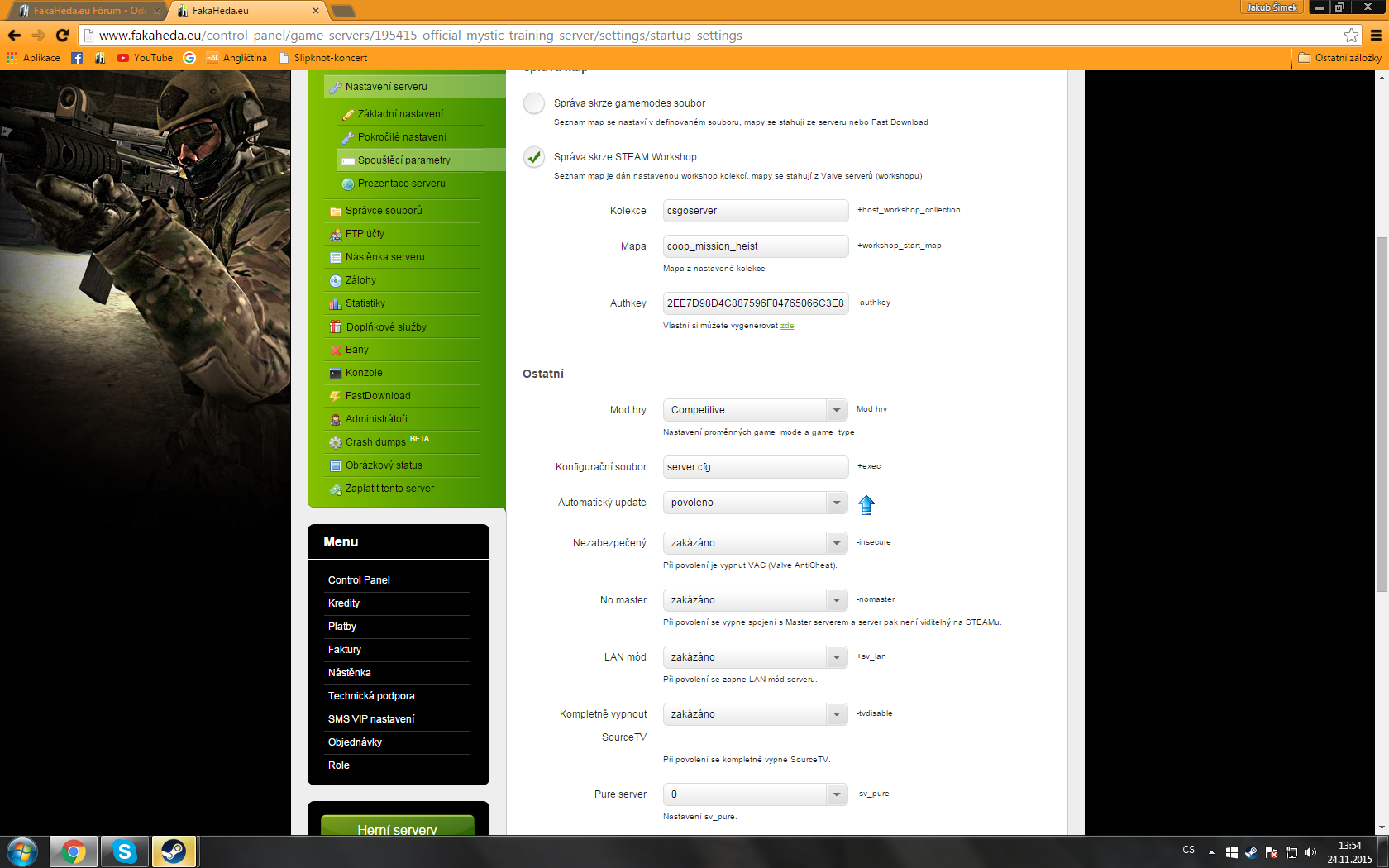Reload the page in Chrome
Viewport: 1389px width, 868px height.
coord(62,35)
